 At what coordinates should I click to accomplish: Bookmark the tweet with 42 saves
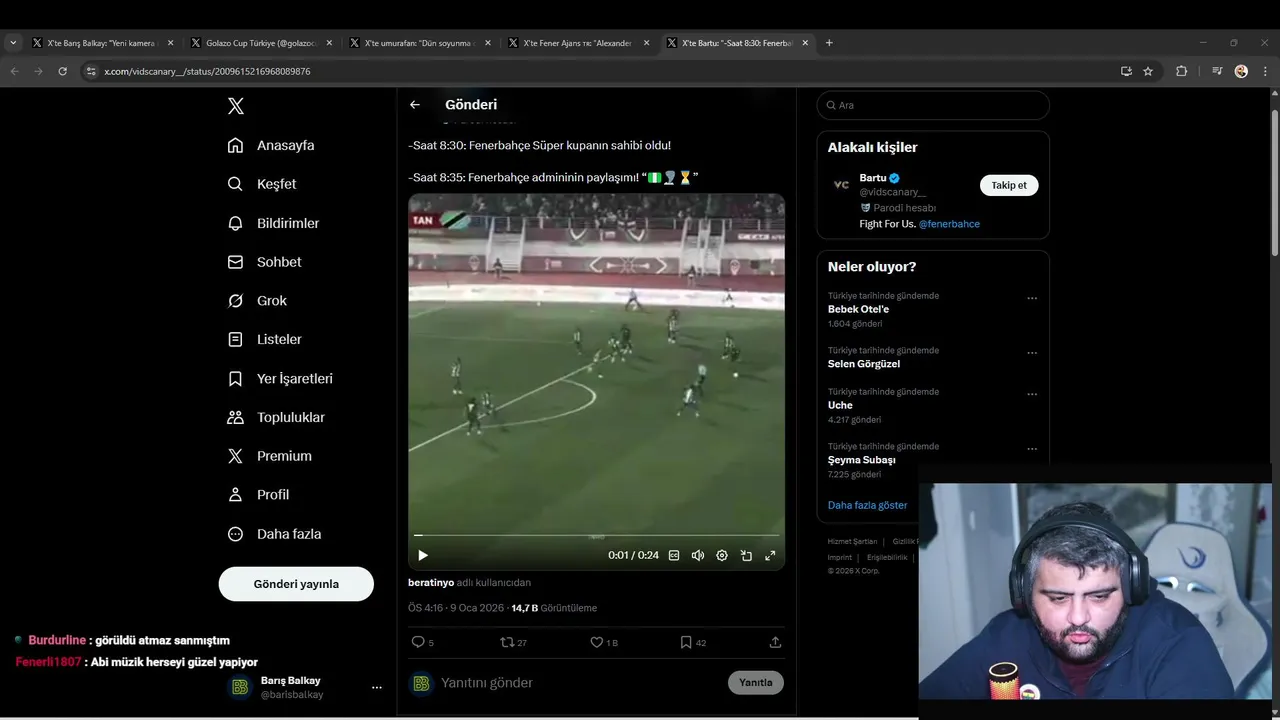(x=686, y=642)
